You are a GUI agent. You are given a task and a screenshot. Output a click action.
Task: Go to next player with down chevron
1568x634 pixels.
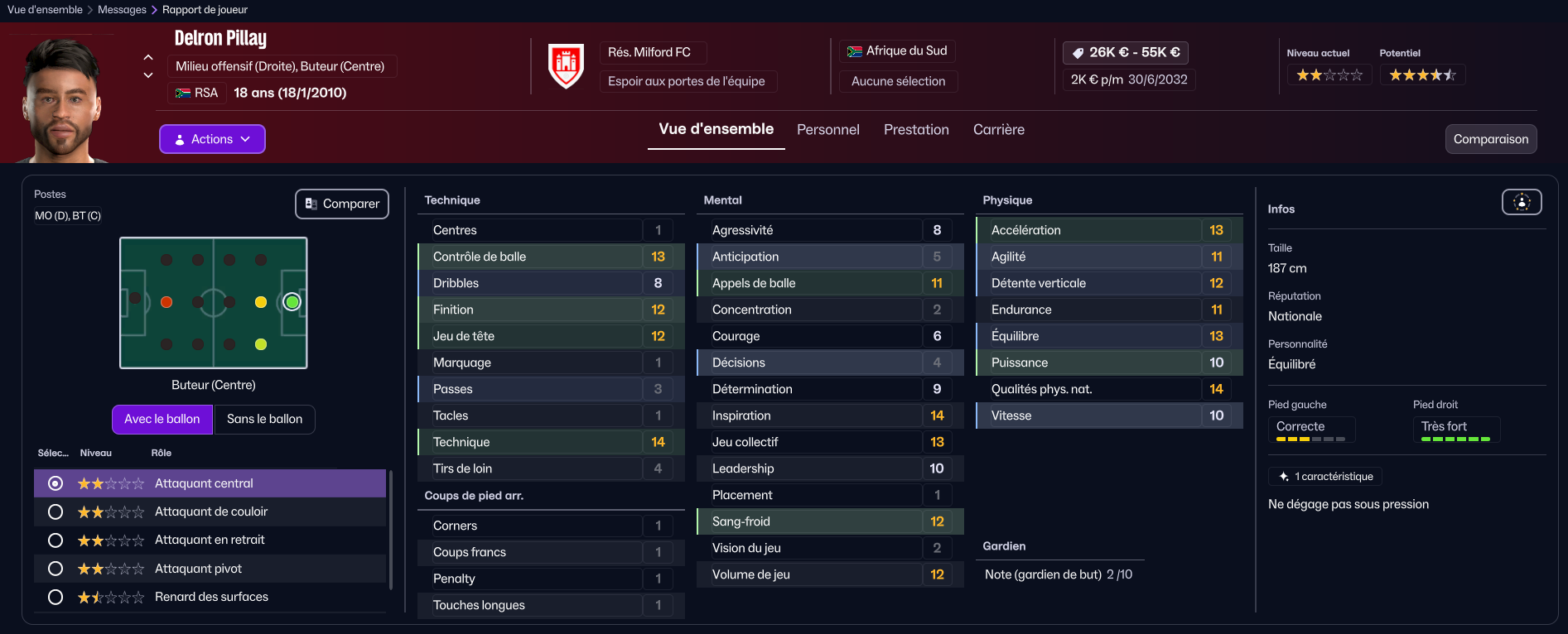[x=148, y=75]
